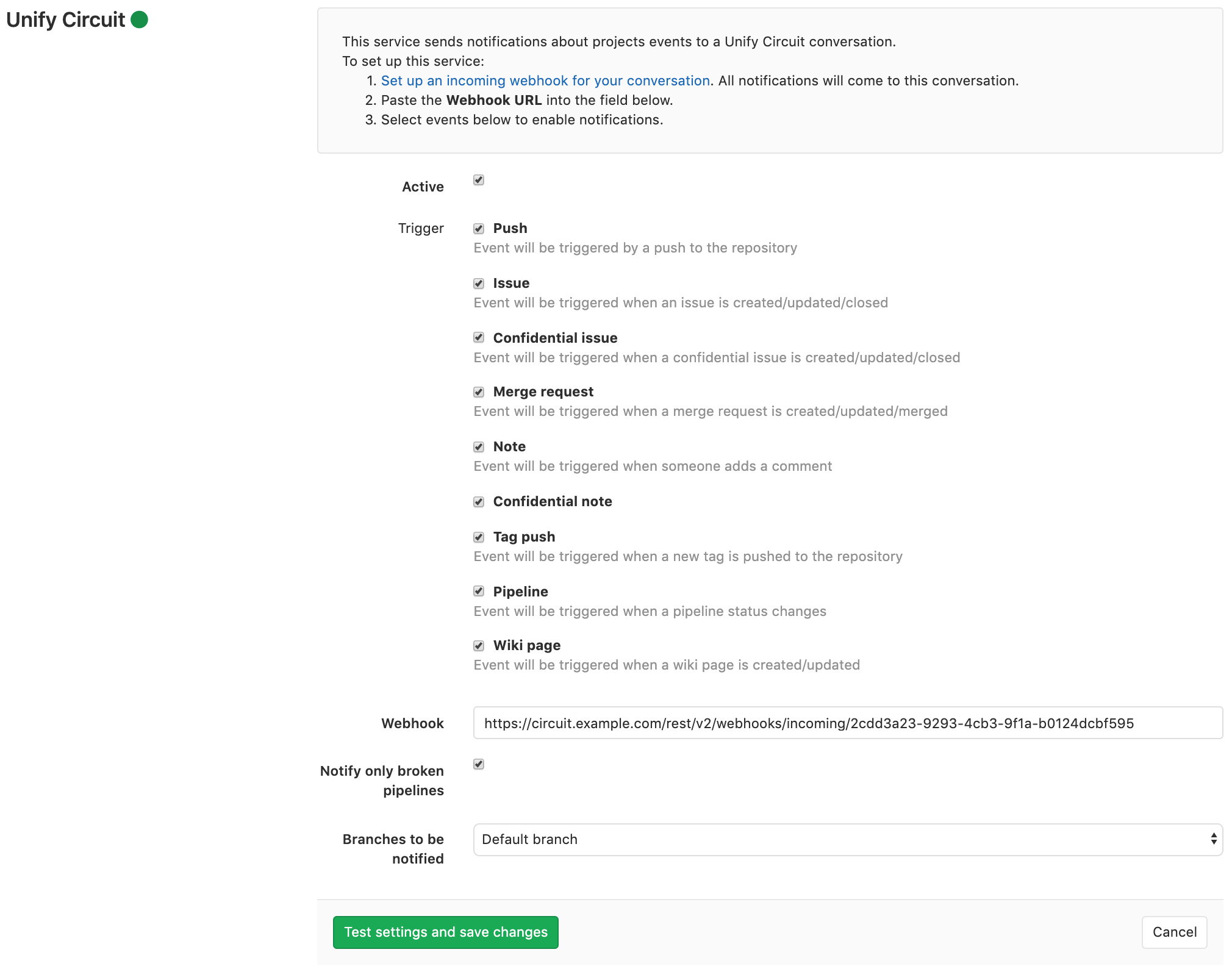1232x966 pixels.
Task: Toggle the Confidential note trigger
Action: pyautogui.click(x=478, y=501)
